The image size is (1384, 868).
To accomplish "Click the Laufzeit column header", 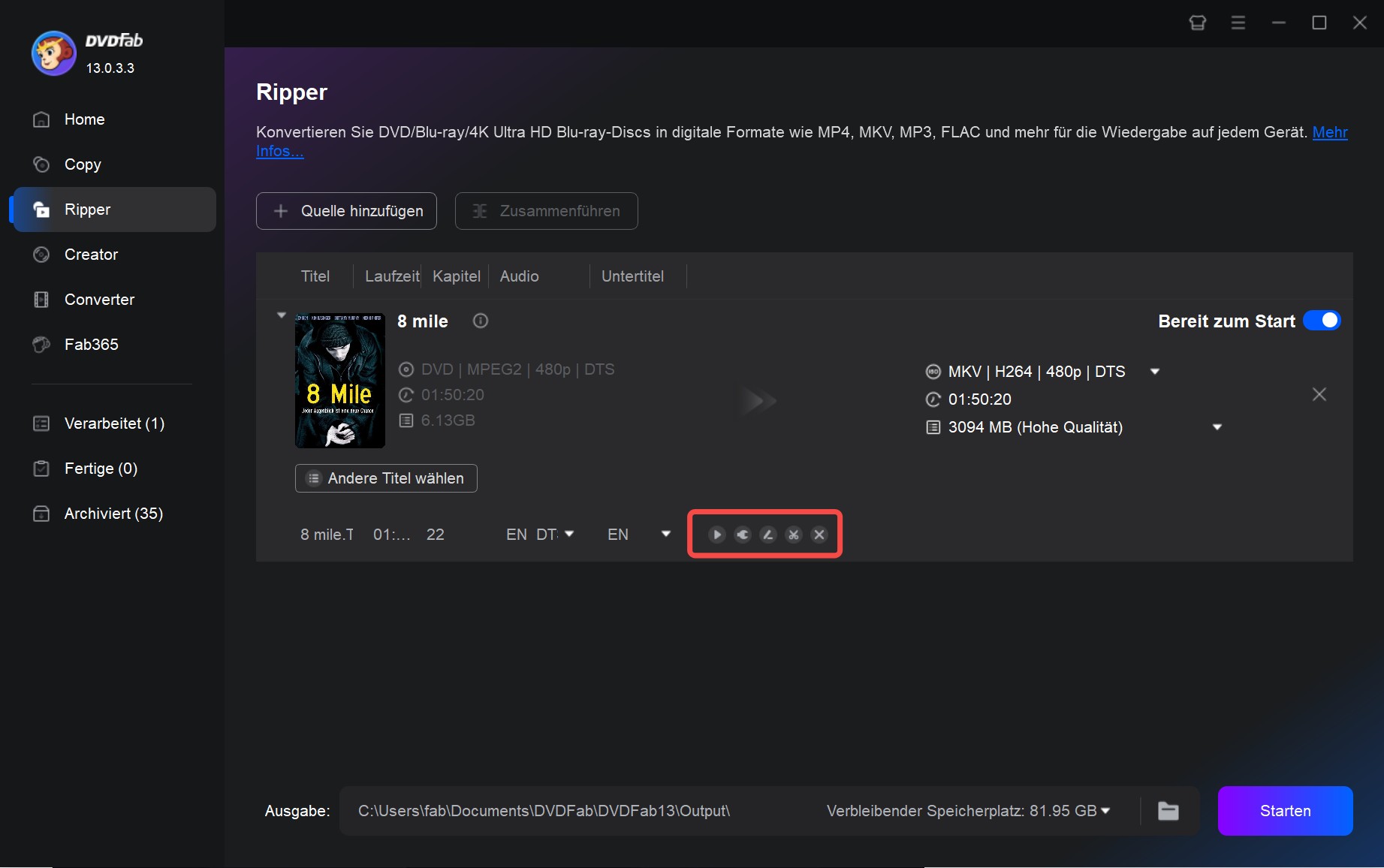I will coord(392,276).
